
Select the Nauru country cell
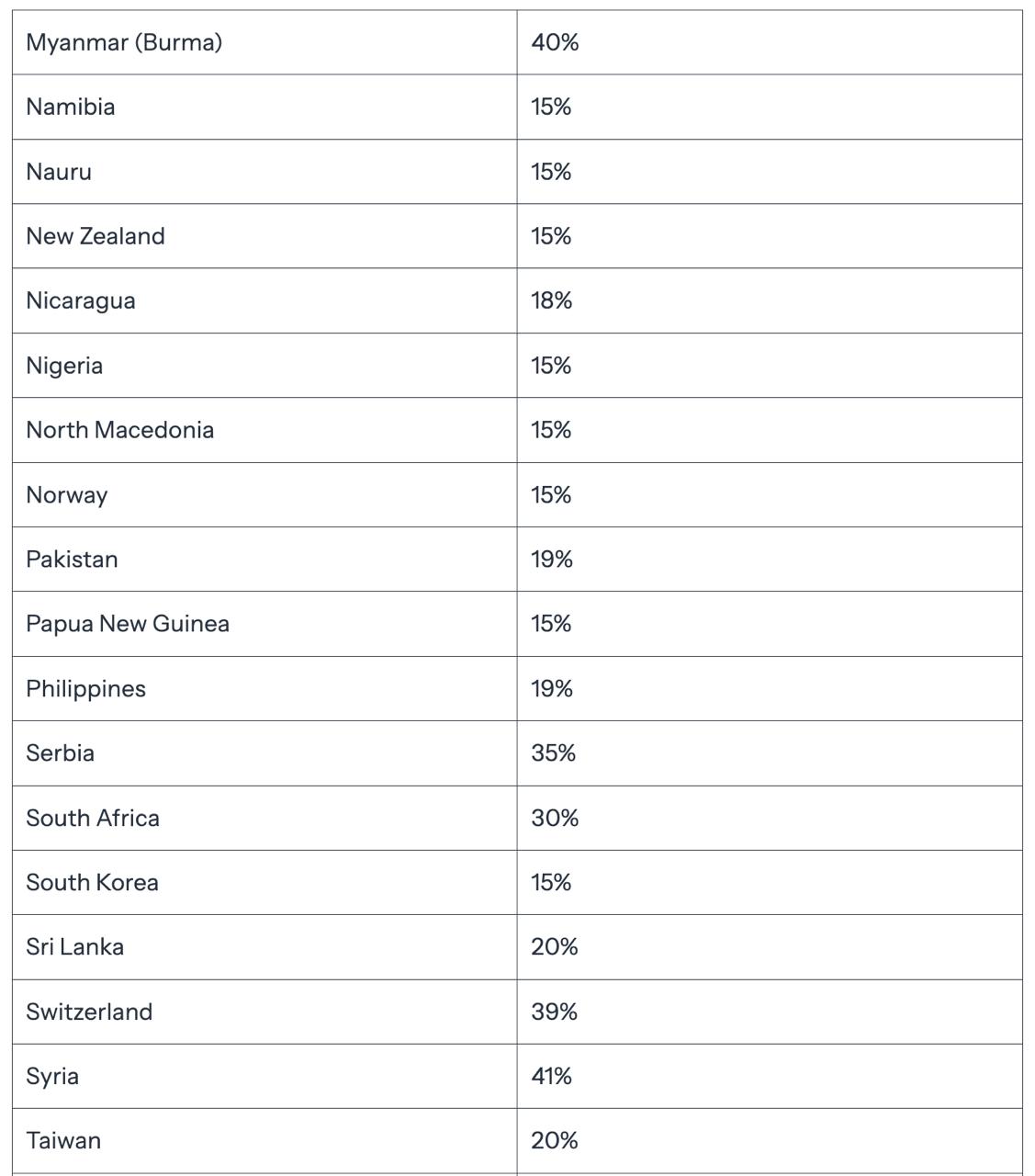click(x=59, y=172)
